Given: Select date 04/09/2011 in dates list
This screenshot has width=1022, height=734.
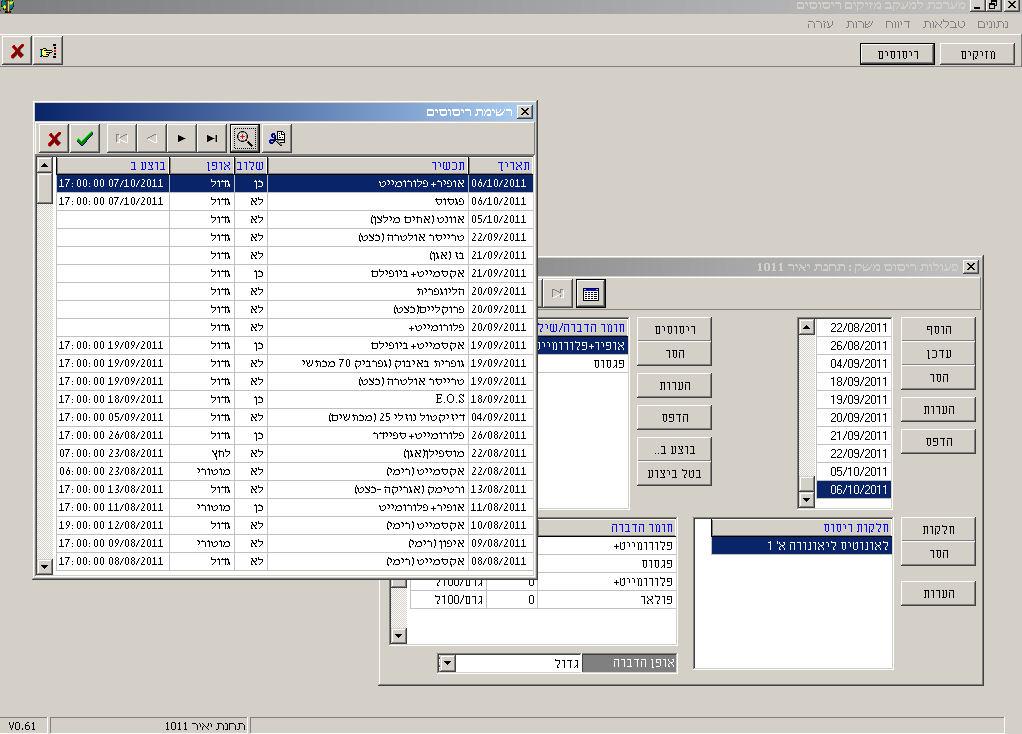Looking at the screenshot, I should [x=853, y=364].
